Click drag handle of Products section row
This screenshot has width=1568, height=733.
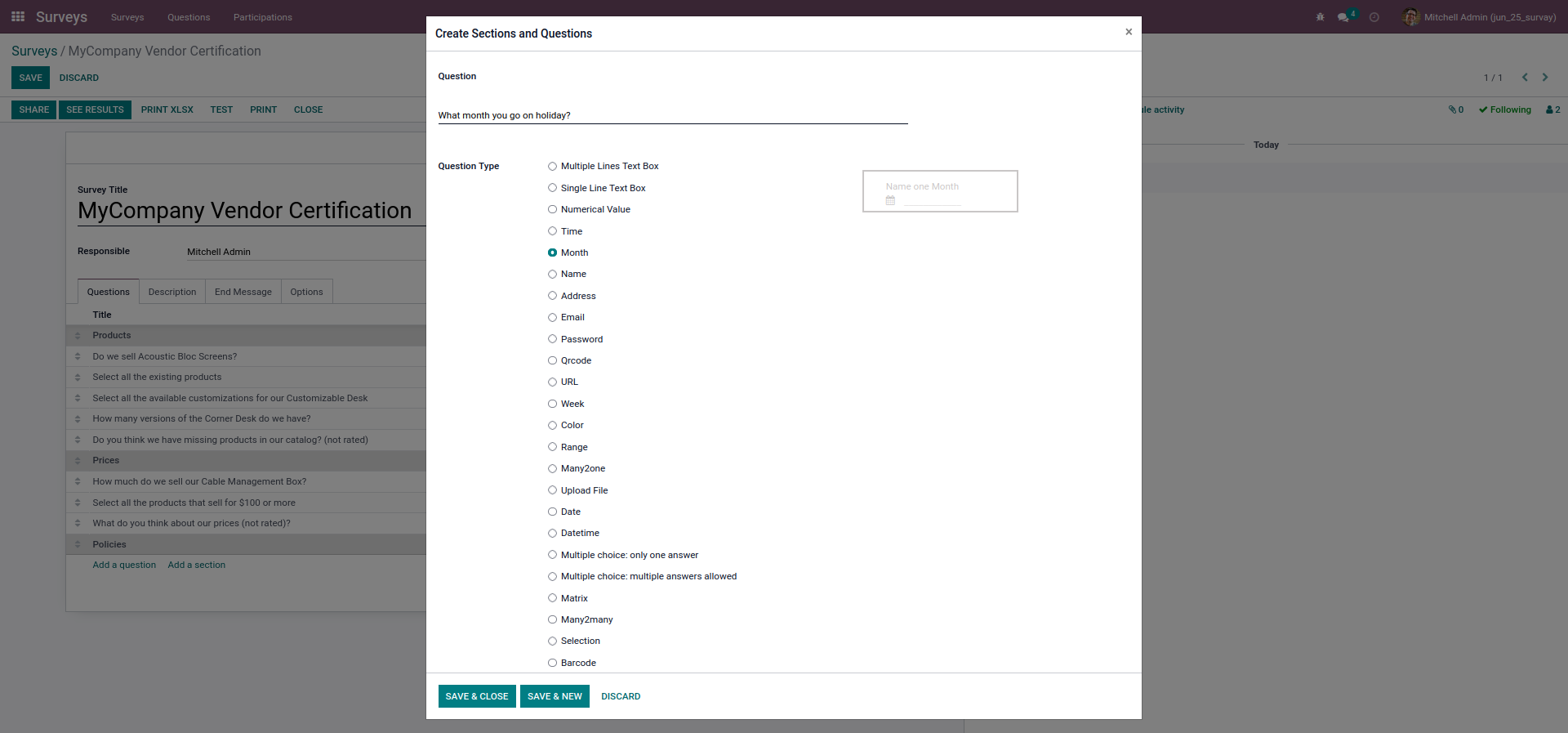[x=78, y=335]
